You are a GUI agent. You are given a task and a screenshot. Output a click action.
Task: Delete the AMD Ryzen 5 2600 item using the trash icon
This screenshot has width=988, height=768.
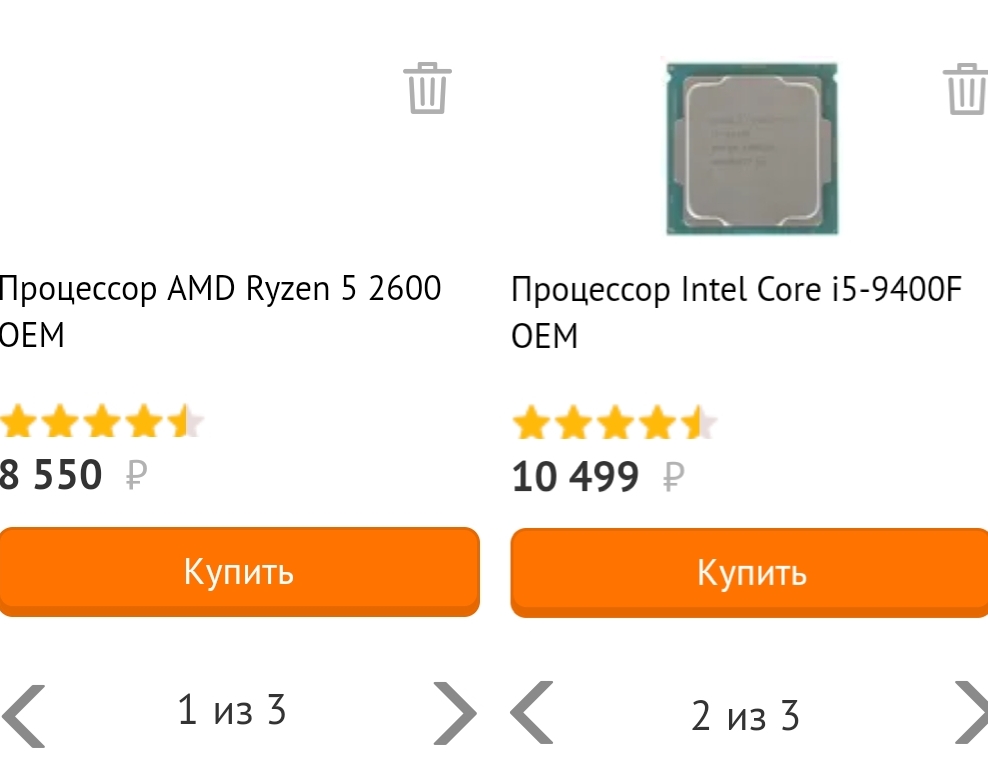(428, 88)
